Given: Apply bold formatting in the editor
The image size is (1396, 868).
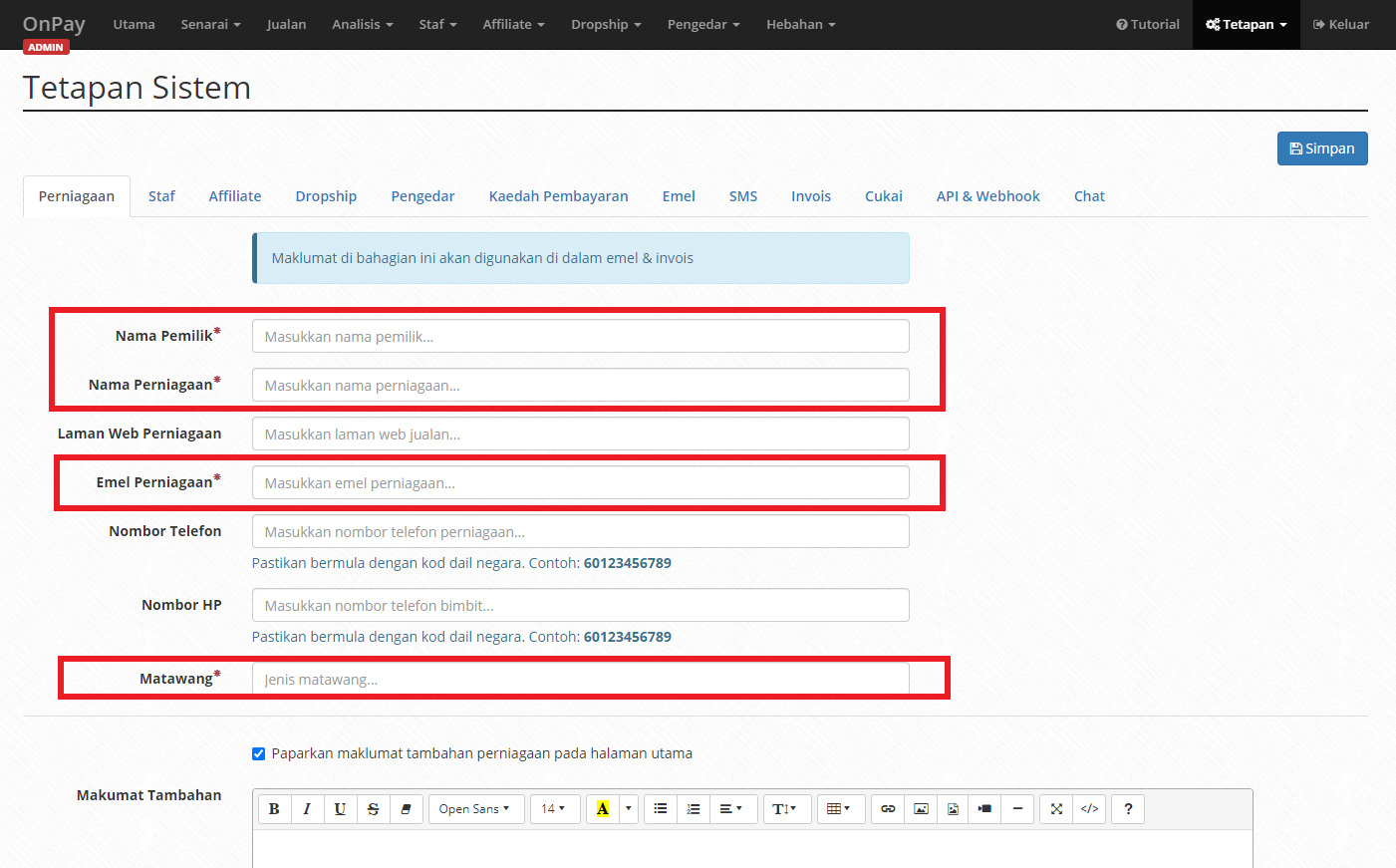Looking at the screenshot, I should point(274,808).
